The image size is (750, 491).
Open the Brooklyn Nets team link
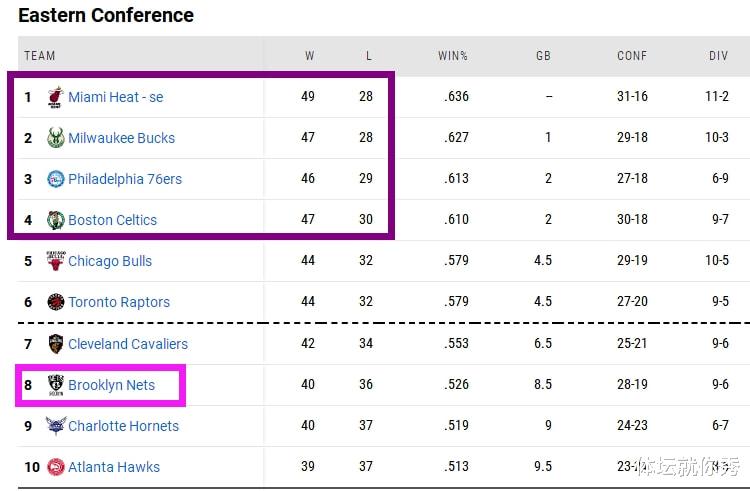(111, 385)
